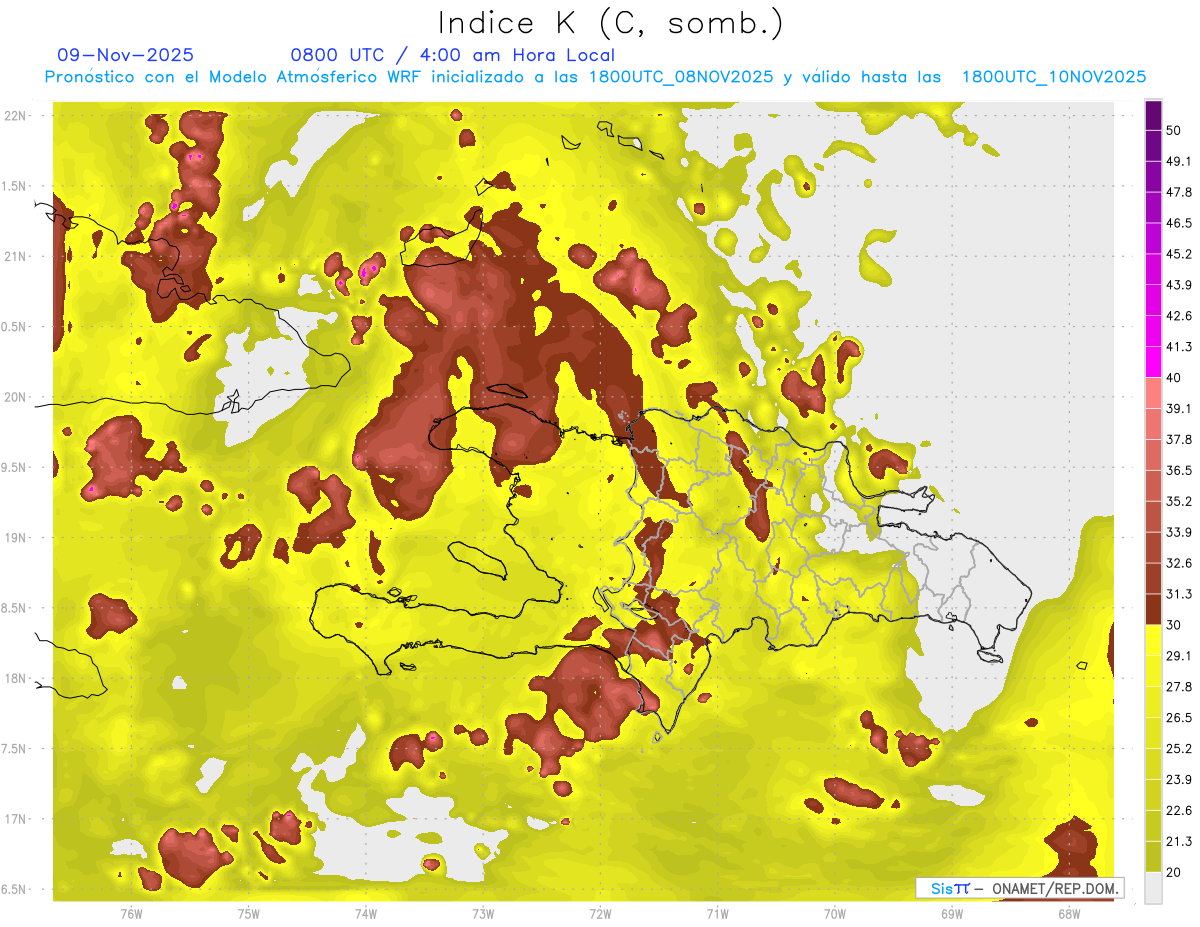
Task: Click the "47.8" value on the color scale
Action: coord(1179,192)
